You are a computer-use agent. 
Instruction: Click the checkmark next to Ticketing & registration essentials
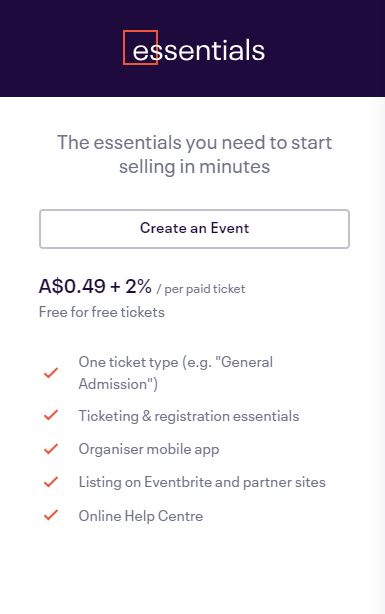click(x=51, y=415)
